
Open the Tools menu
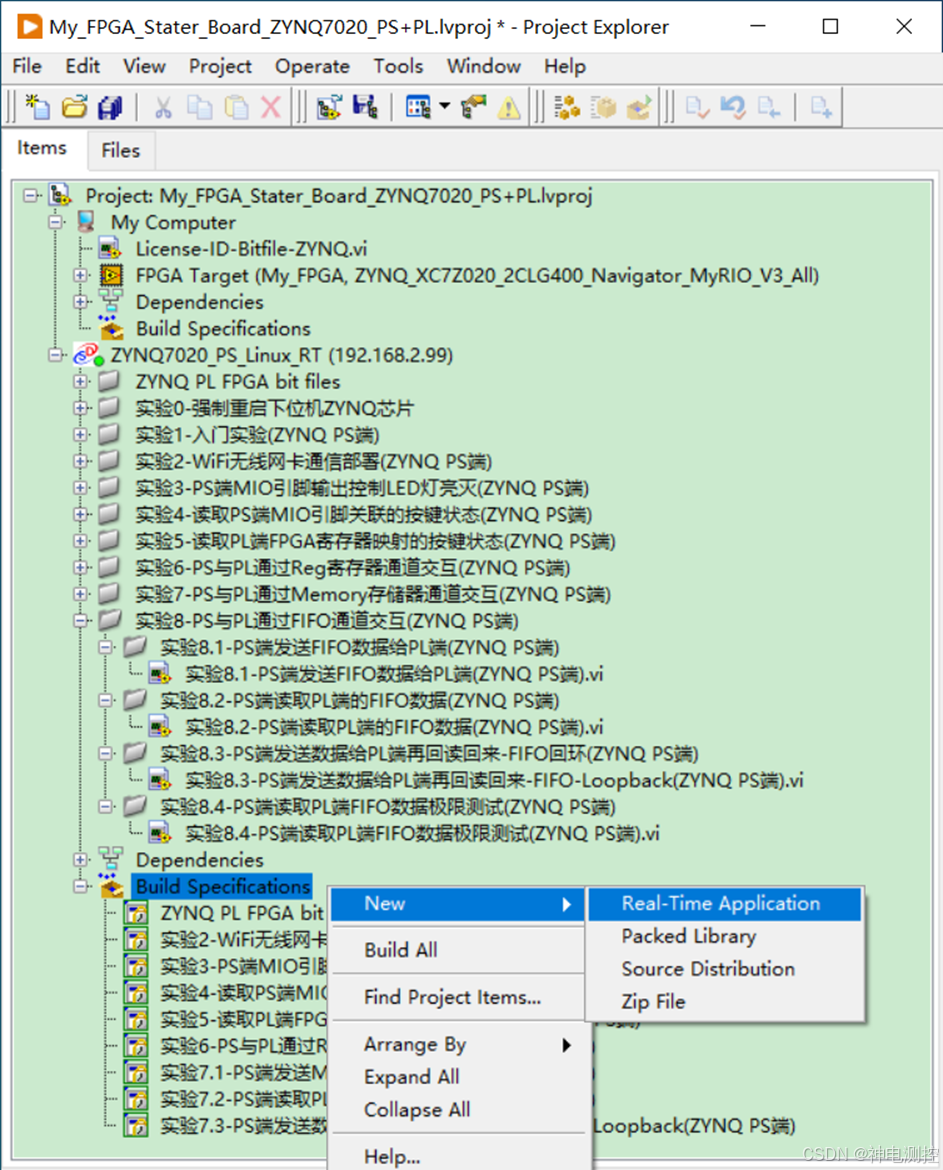click(398, 66)
